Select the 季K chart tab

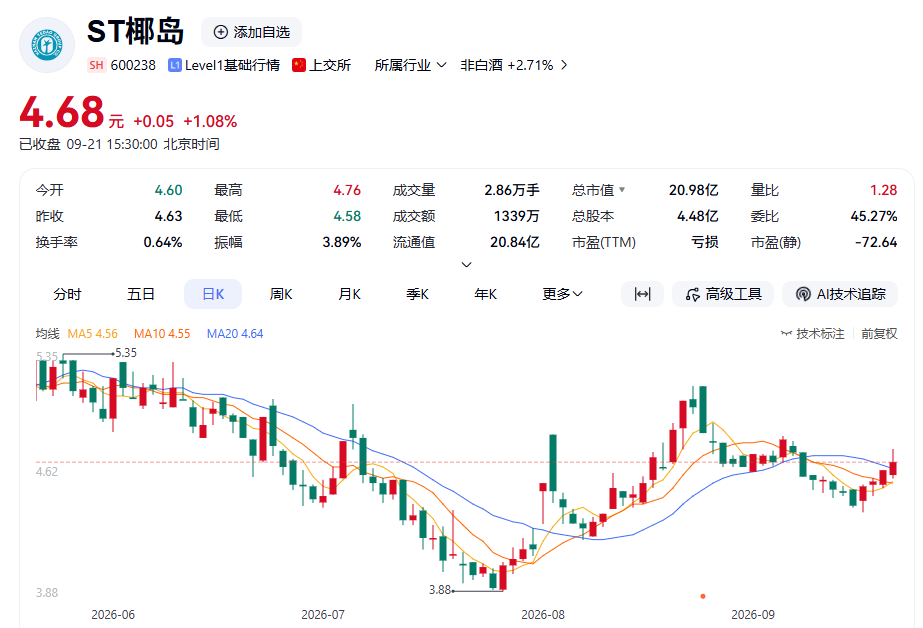click(417, 294)
